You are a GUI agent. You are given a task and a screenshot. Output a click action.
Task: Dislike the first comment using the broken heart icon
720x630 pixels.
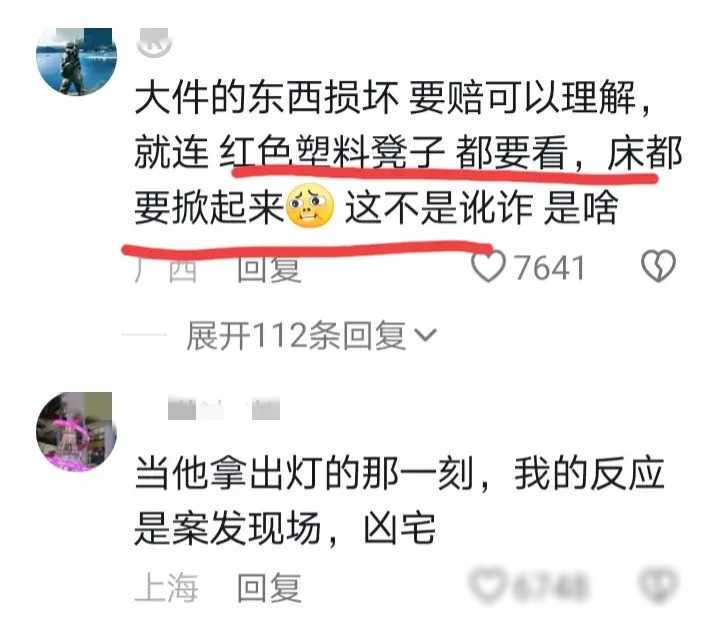pos(658,266)
